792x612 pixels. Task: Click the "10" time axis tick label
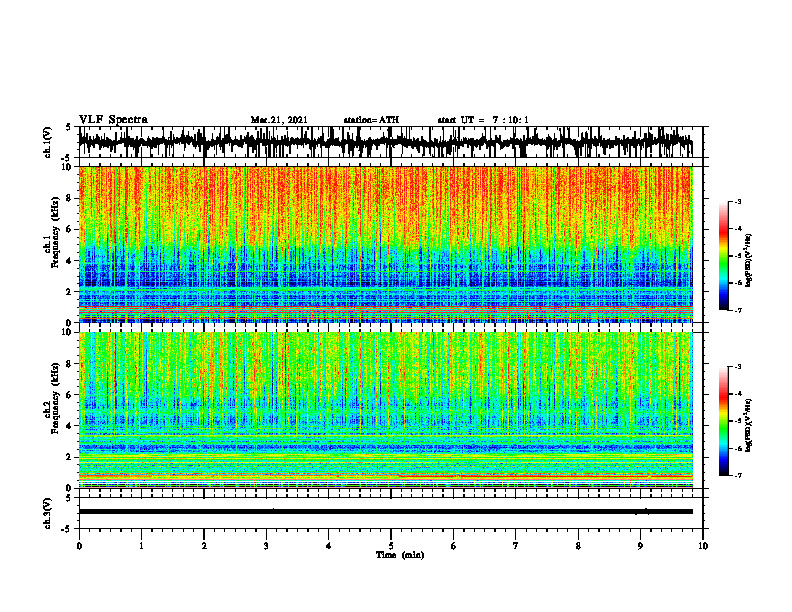(x=703, y=546)
